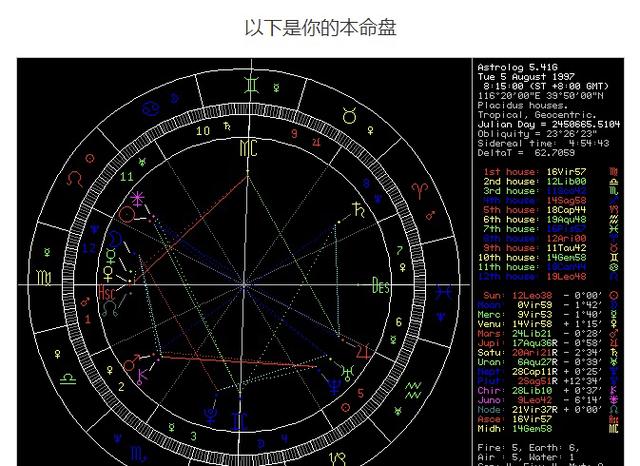Click the '5th house: 18Cap44' row
This screenshot has height=466, width=640.
550,210
